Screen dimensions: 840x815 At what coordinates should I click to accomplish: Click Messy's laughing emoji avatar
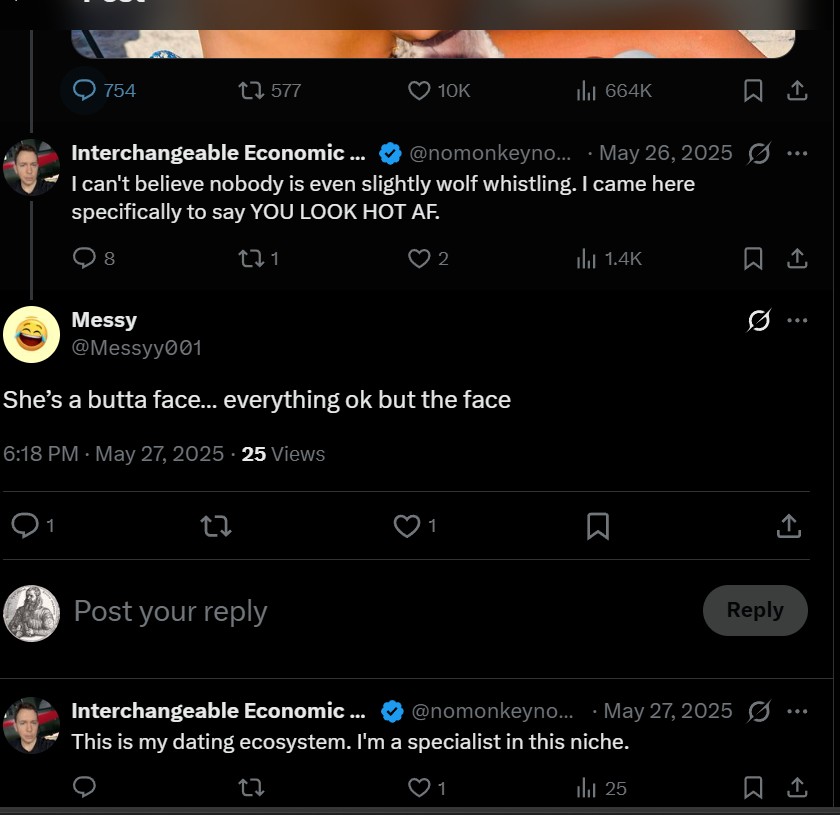click(x=31, y=334)
